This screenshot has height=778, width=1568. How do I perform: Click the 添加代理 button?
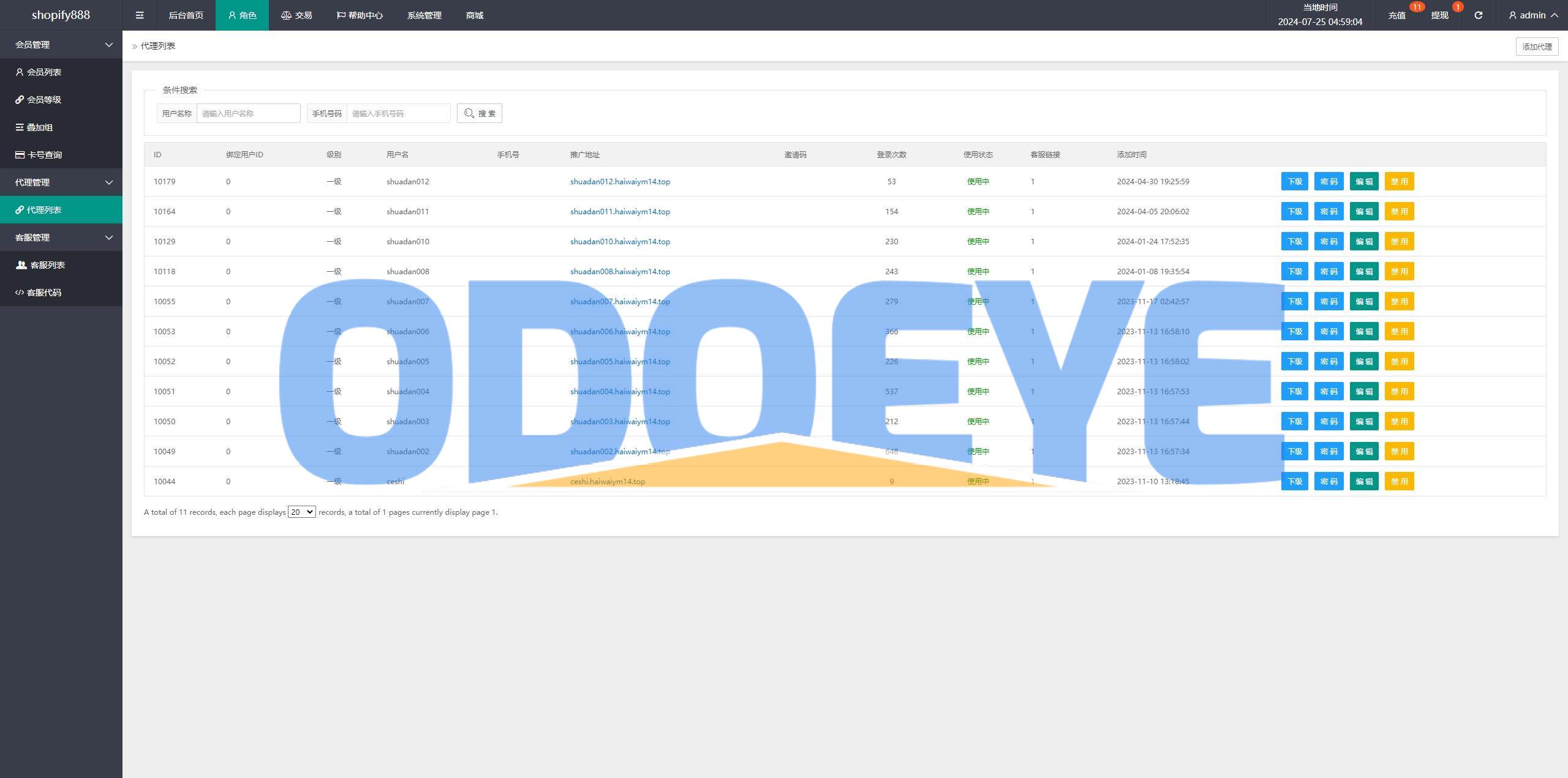click(x=1537, y=47)
